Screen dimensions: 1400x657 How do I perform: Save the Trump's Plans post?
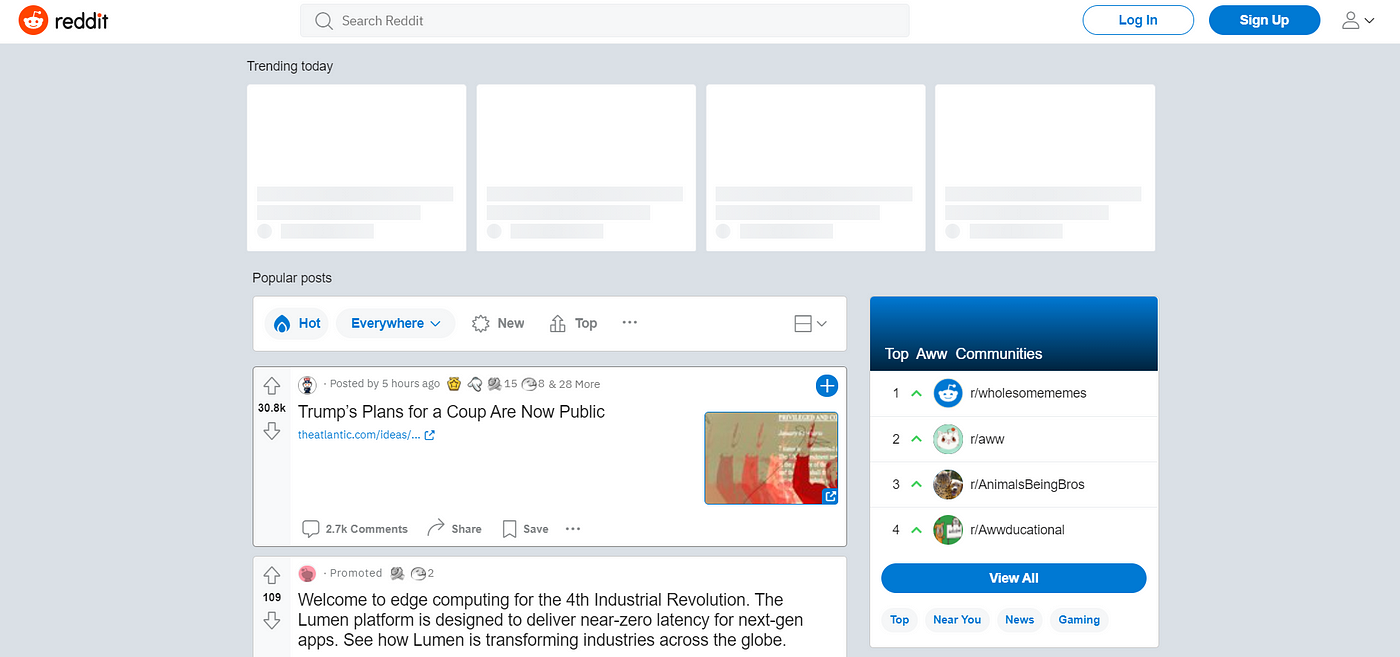tap(525, 529)
